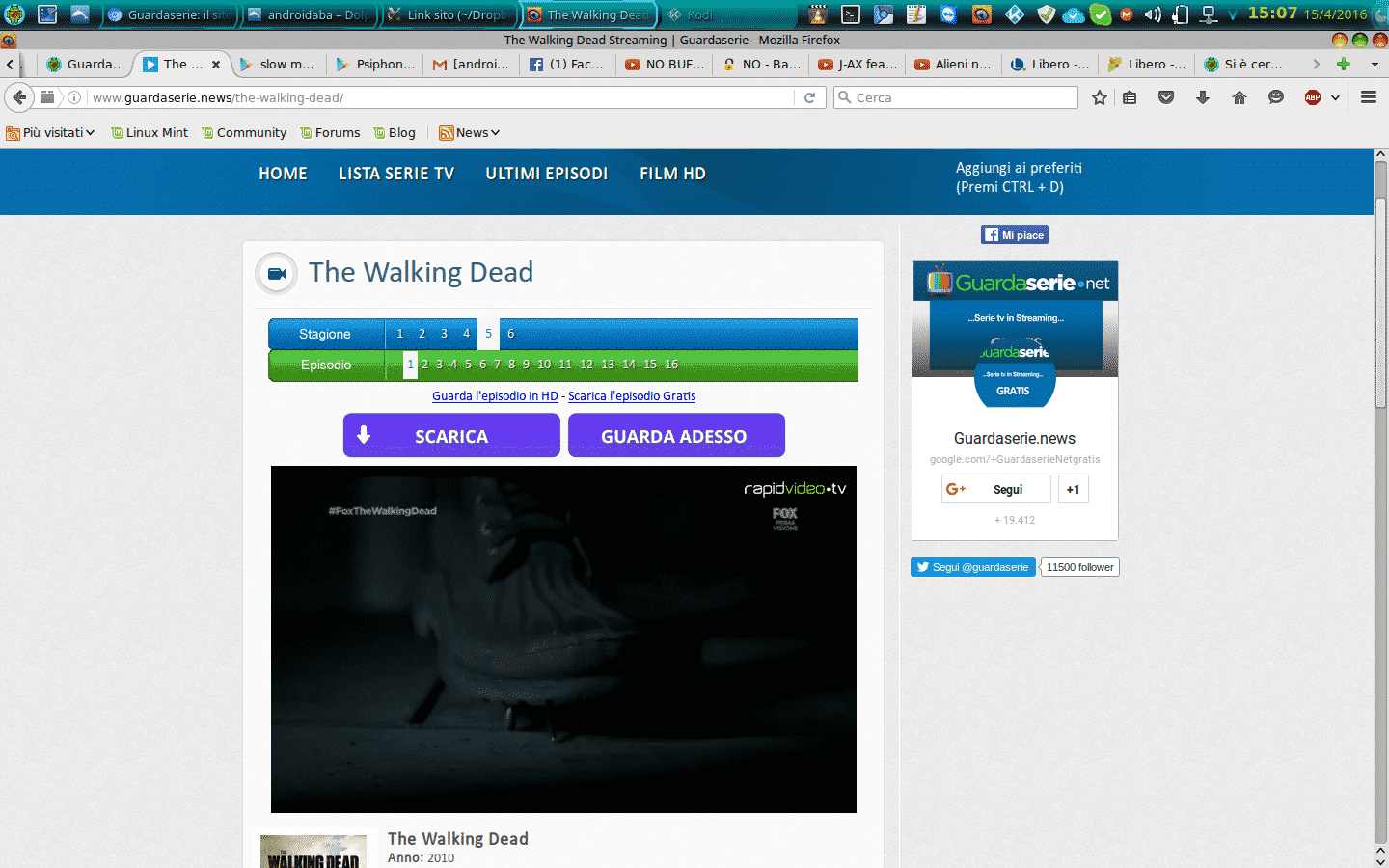Show site identity info icon
The image size is (1389, 868).
[74, 97]
